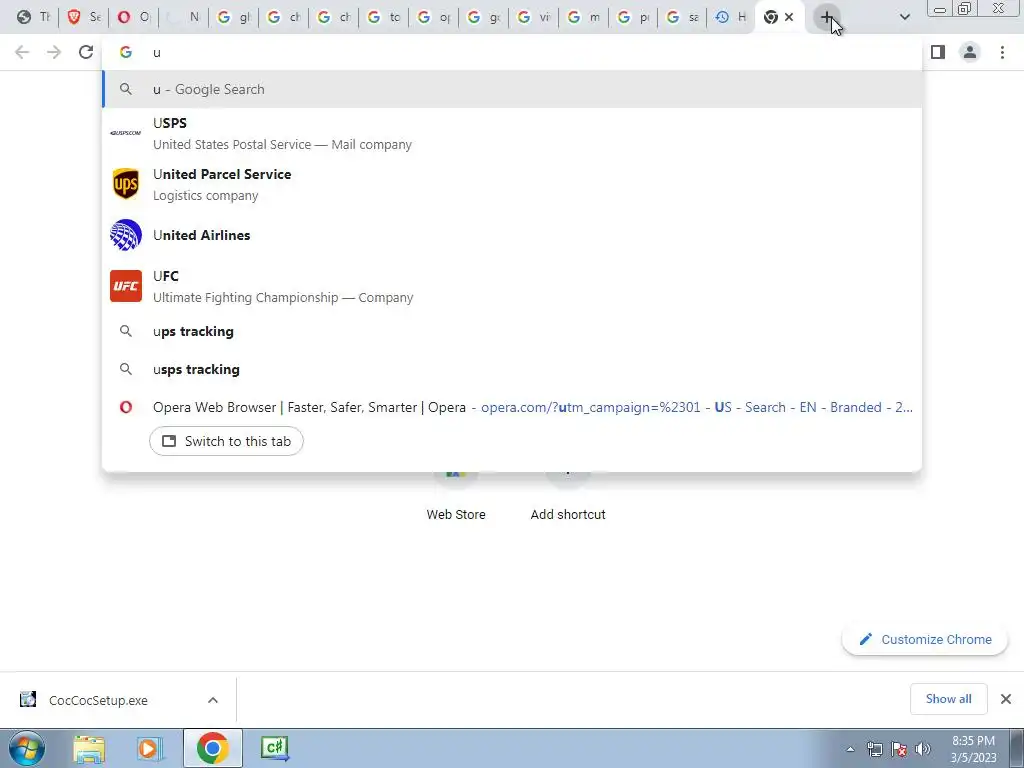Click the Reload page icon
The height and width of the screenshot is (768, 1024).
coord(86,52)
